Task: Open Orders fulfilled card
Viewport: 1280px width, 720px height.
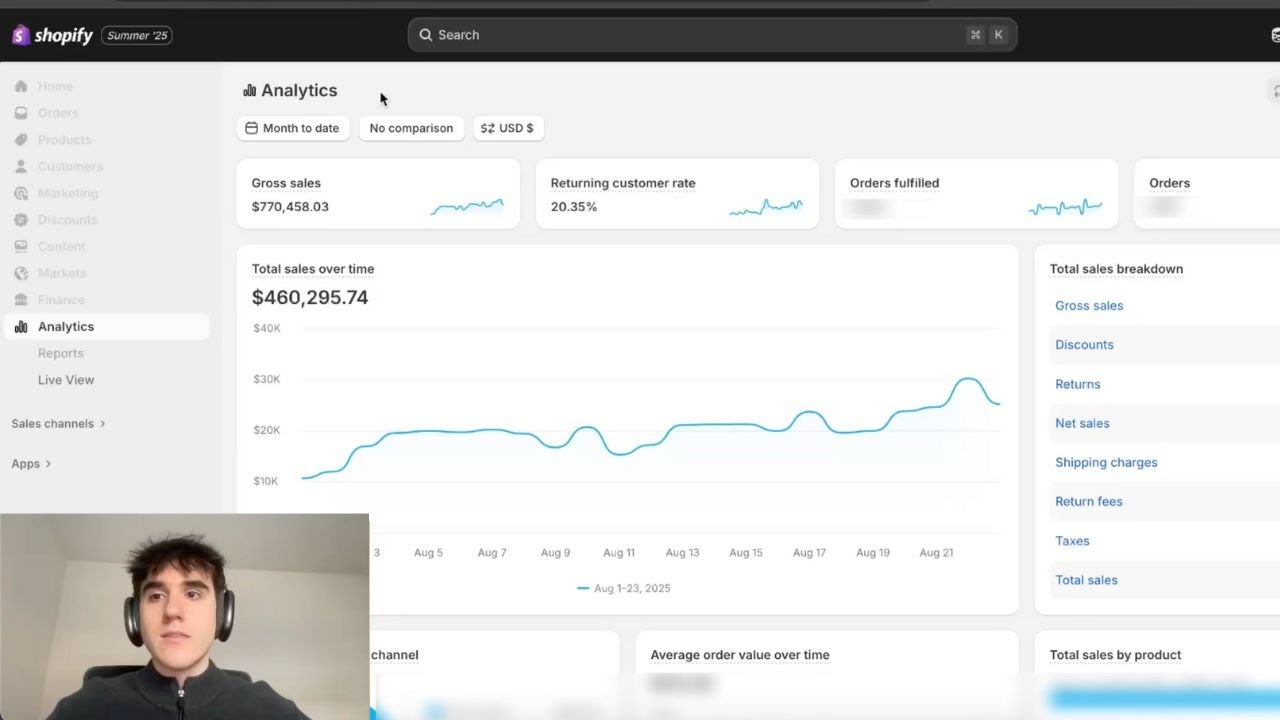Action: (x=976, y=194)
